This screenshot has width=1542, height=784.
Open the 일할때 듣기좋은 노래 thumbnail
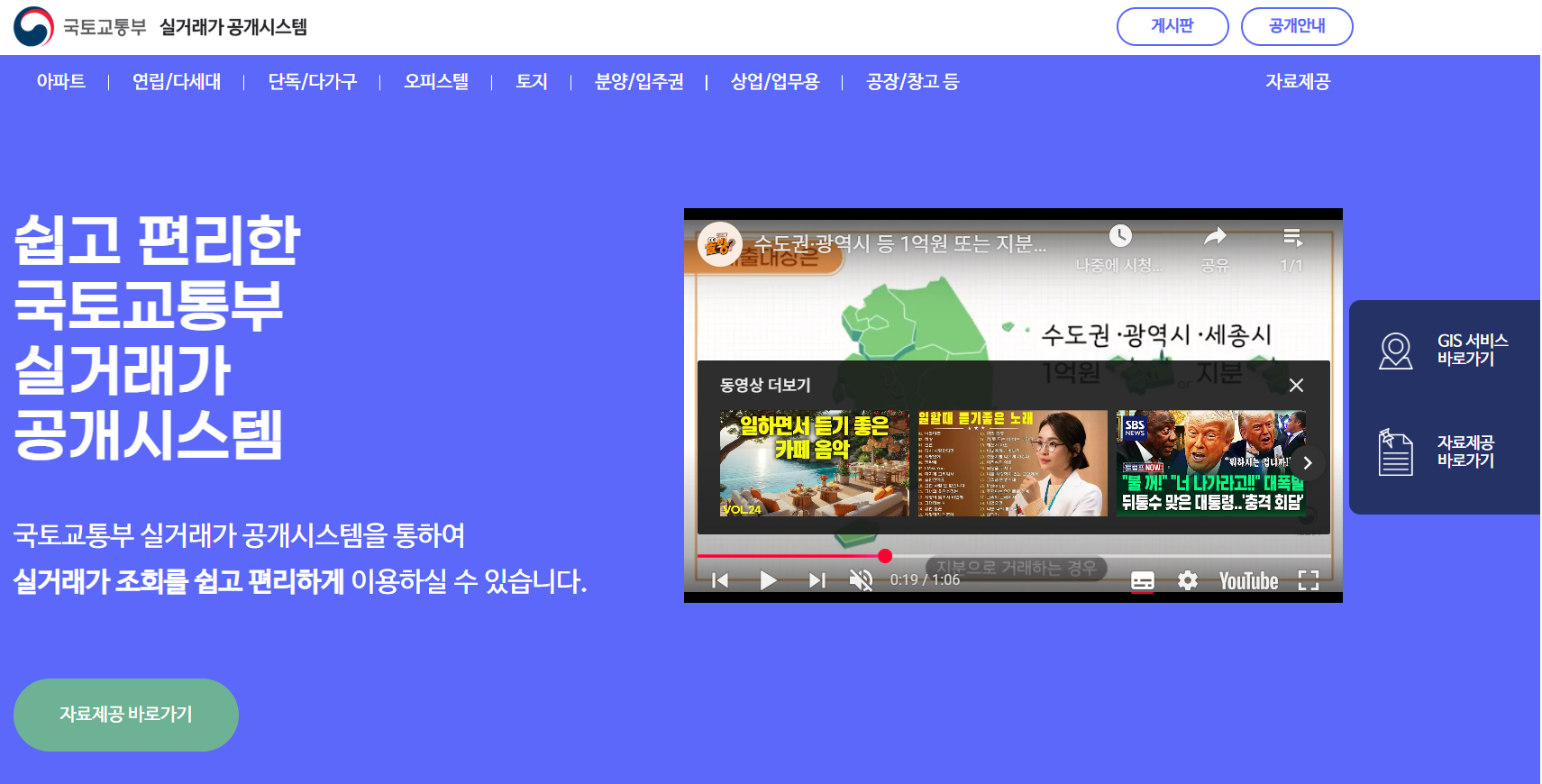[x=1013, y=463]
